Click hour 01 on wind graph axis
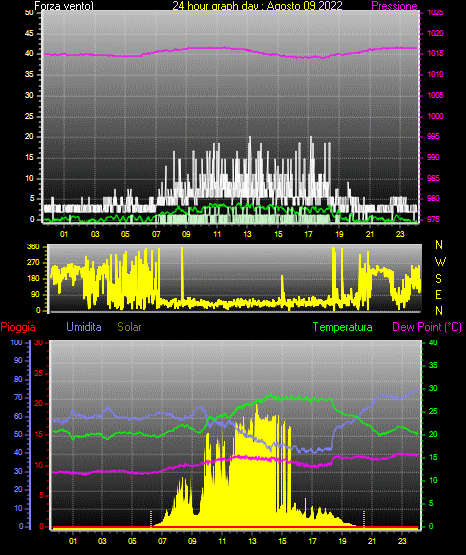The image size is (466, 555). [x=64, y=234]
